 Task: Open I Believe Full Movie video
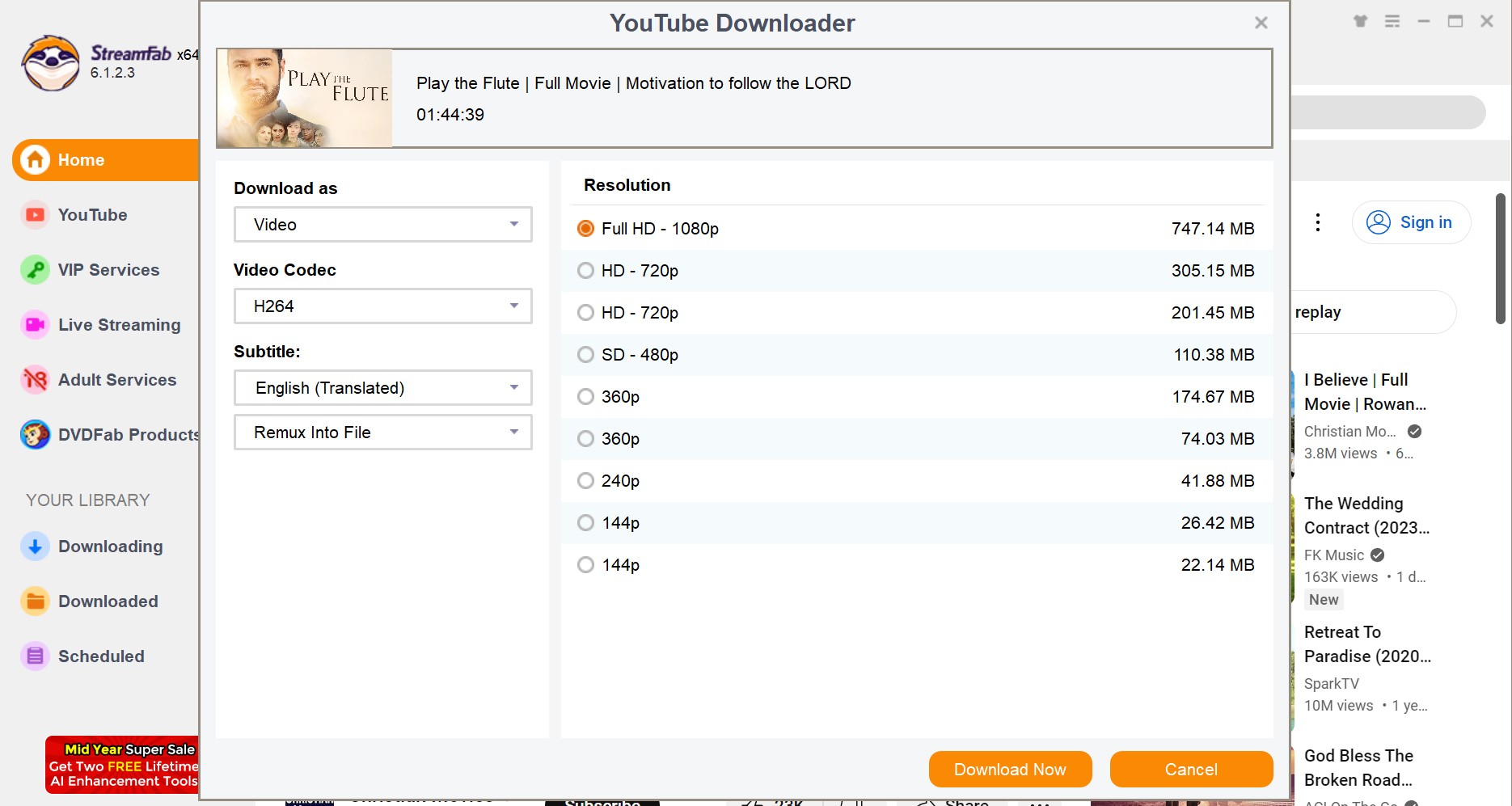click(1365, 392)
